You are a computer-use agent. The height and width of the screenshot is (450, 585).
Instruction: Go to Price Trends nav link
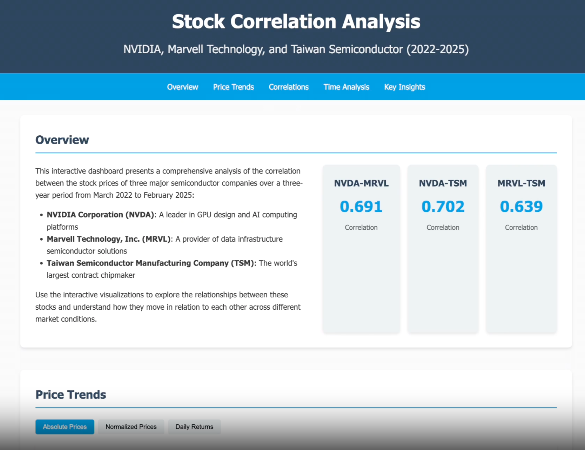[x=234, y=87]
